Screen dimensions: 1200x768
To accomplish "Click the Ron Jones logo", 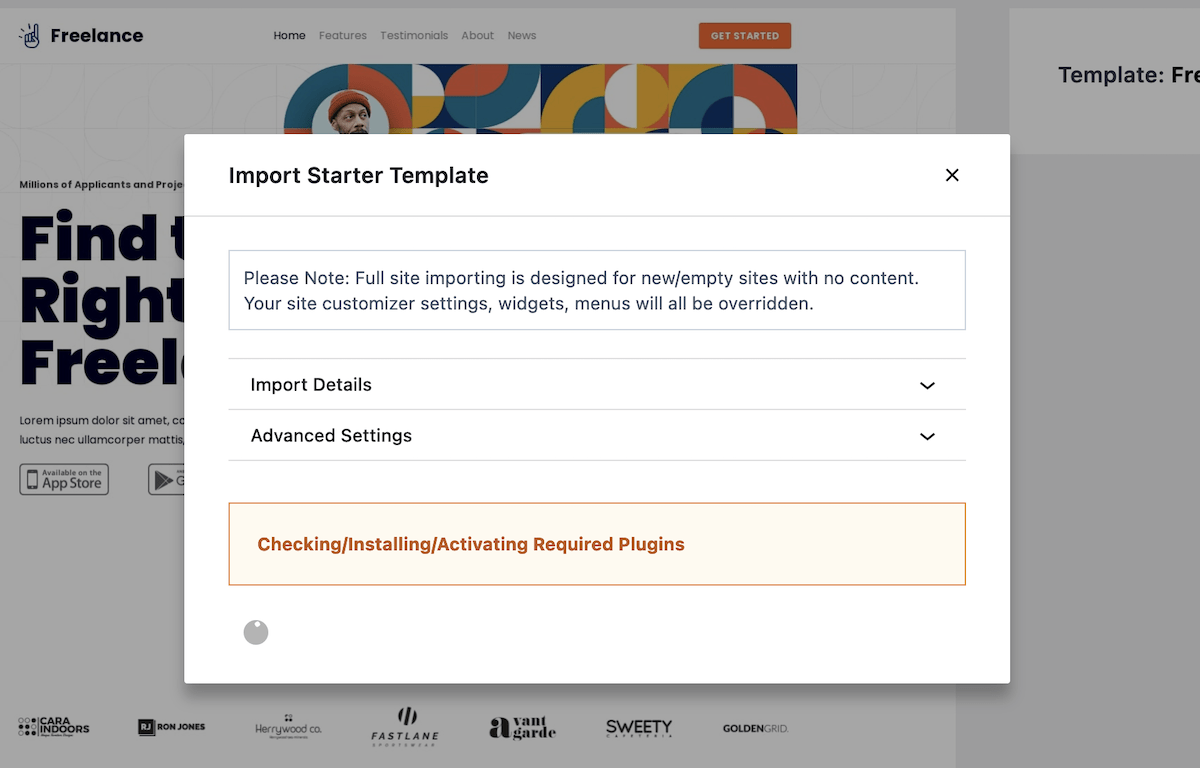I will point(172,727).
